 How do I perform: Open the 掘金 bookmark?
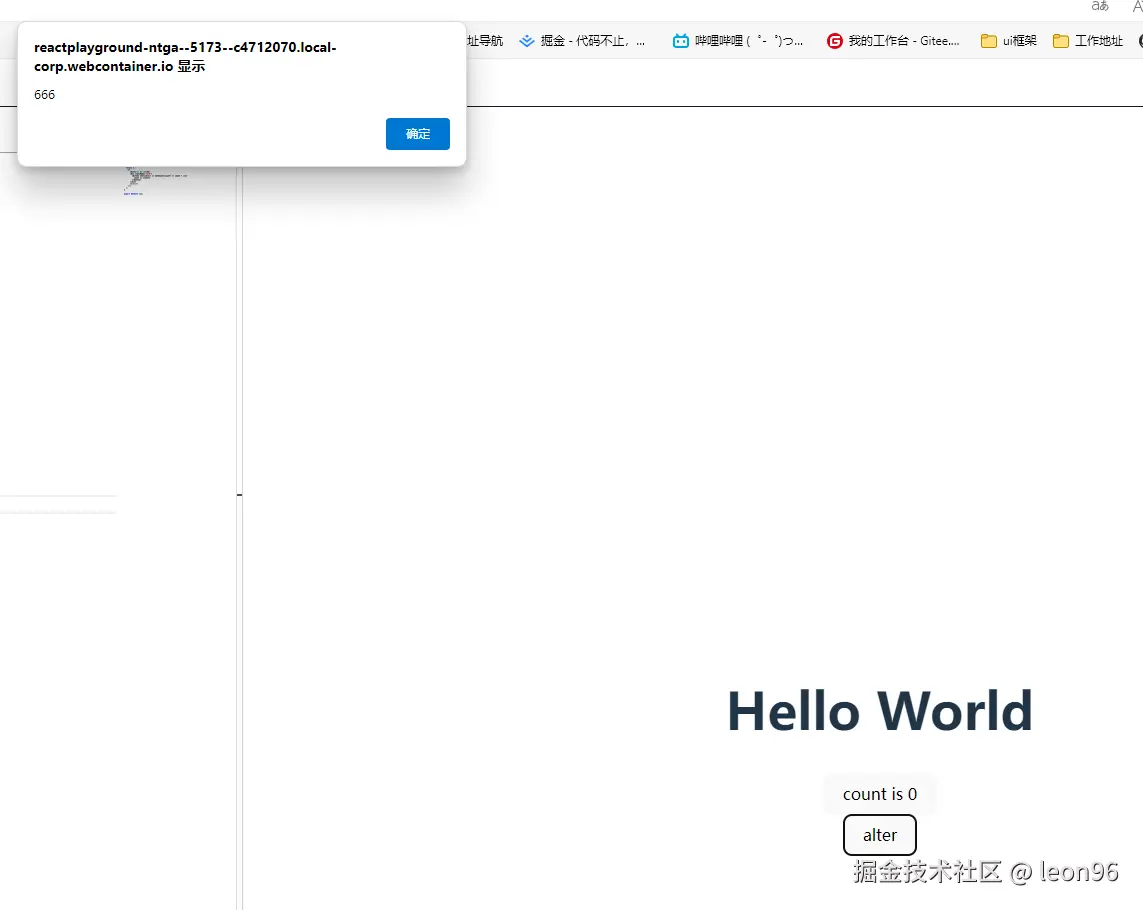click(x=582, y=41)
